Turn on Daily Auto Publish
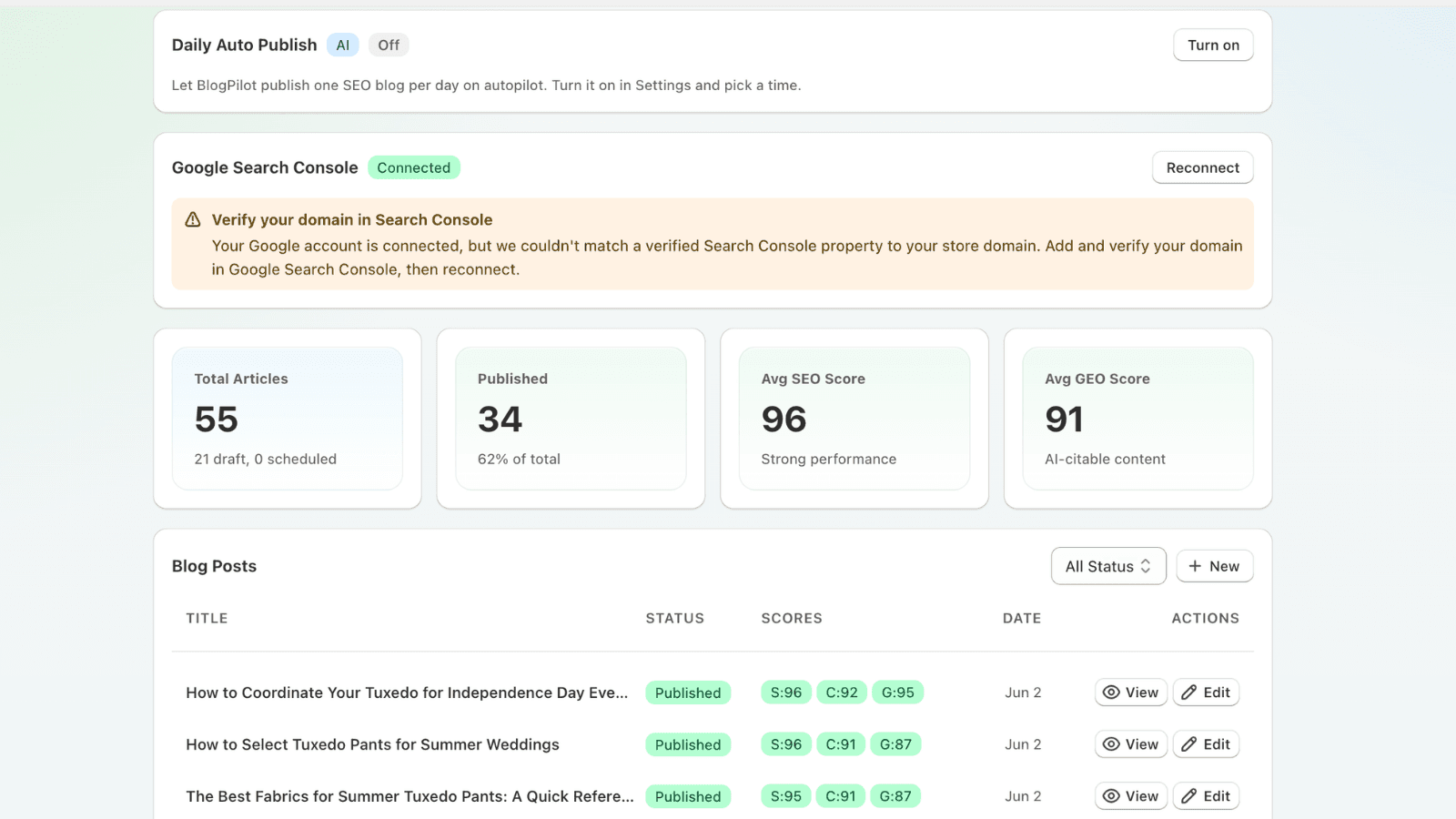Viewport: 1456px width, 819px height. point(1213,45)
